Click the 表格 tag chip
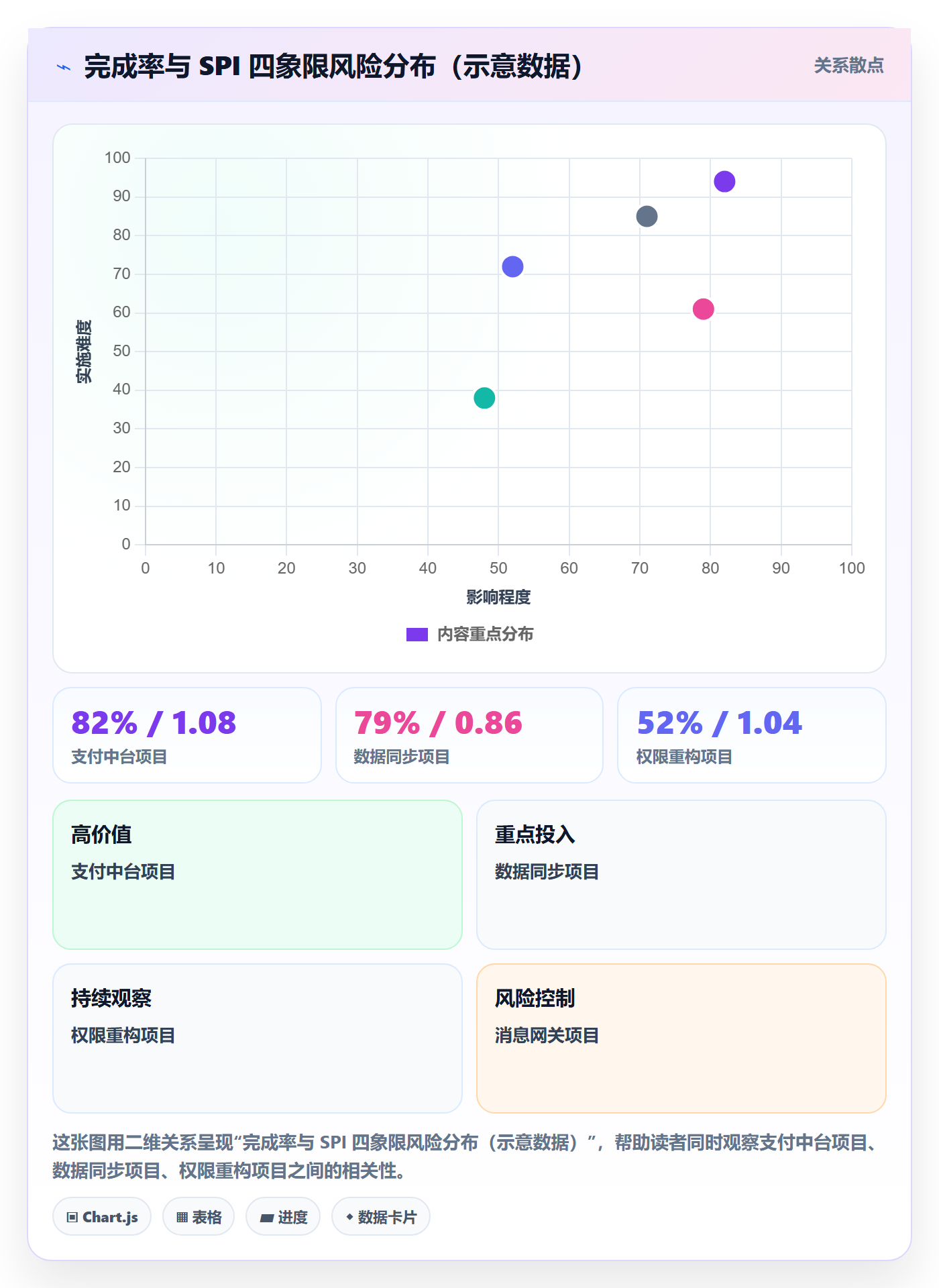The image size is (939, 1288). pos(199,1217)
